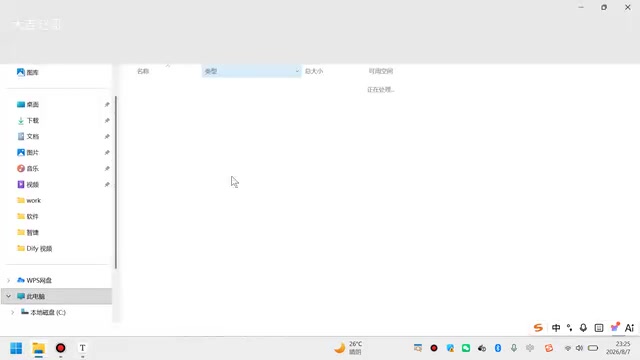Open the 音乐 music folder in the sidebar
The width and height of the screenshot is (640, 360).
click(x=28, y=168)
